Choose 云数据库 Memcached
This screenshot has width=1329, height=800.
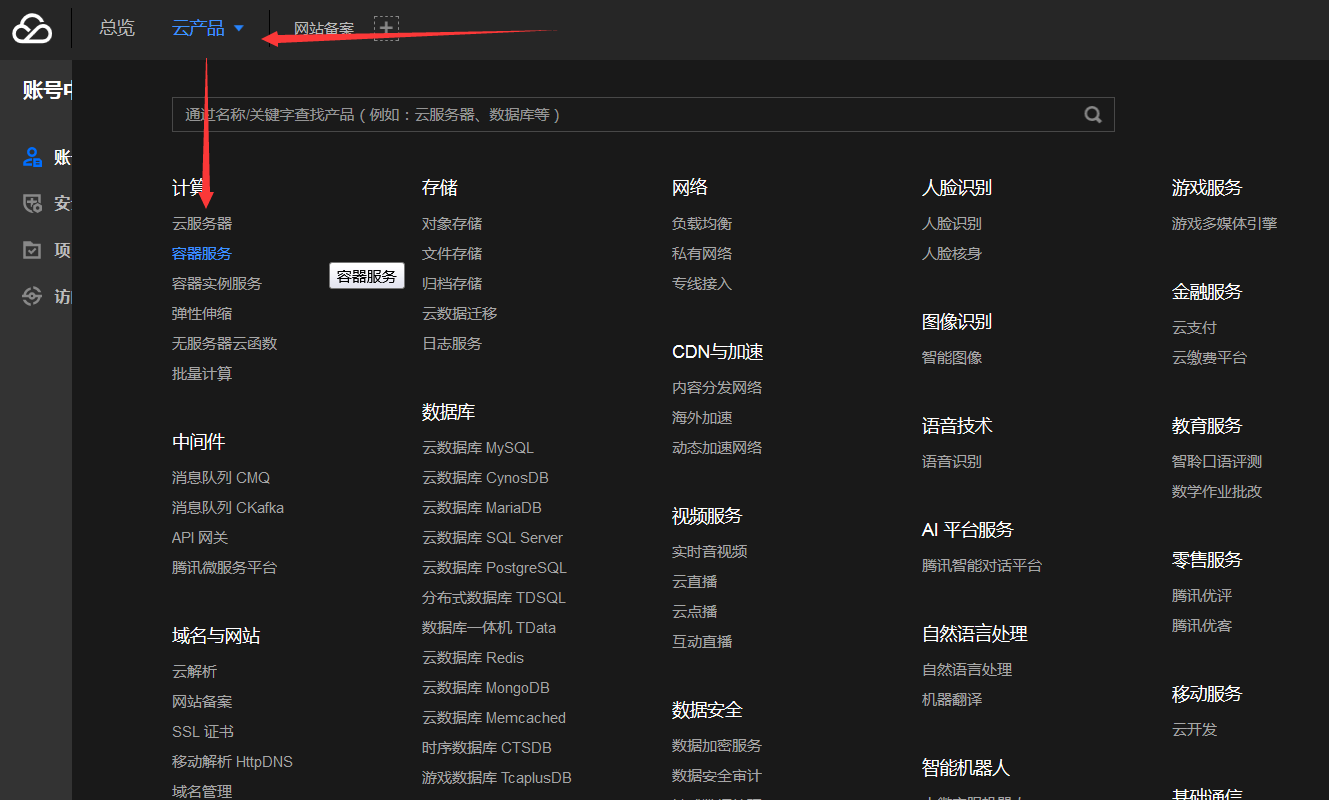coord(494,717)
